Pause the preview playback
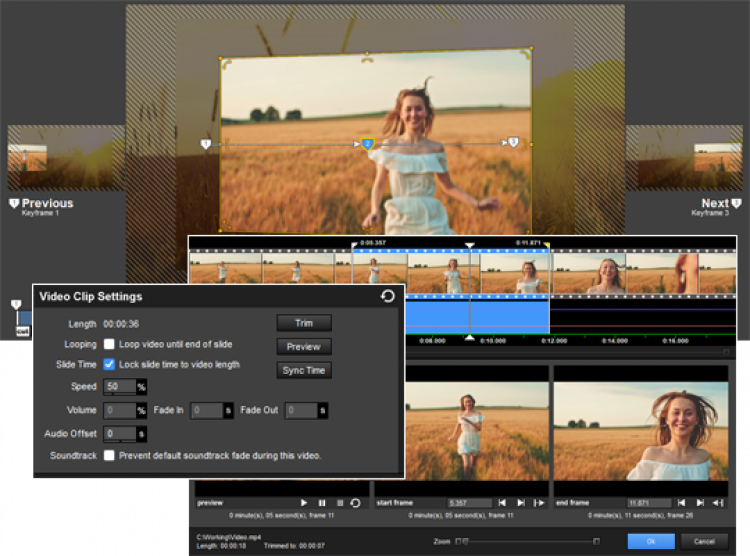 pyautogui.click(x=322, y=503)
